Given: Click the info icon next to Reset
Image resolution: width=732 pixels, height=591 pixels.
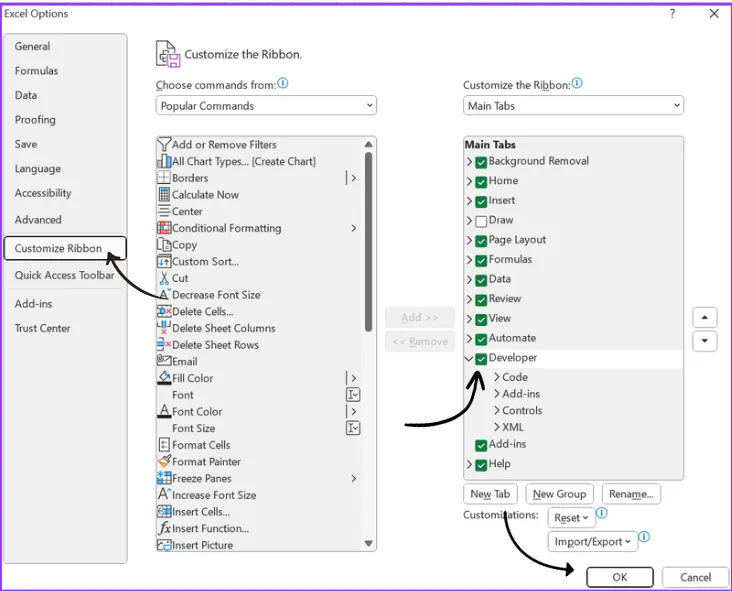Looking at the screenshot, I should (x=602, y=513).
